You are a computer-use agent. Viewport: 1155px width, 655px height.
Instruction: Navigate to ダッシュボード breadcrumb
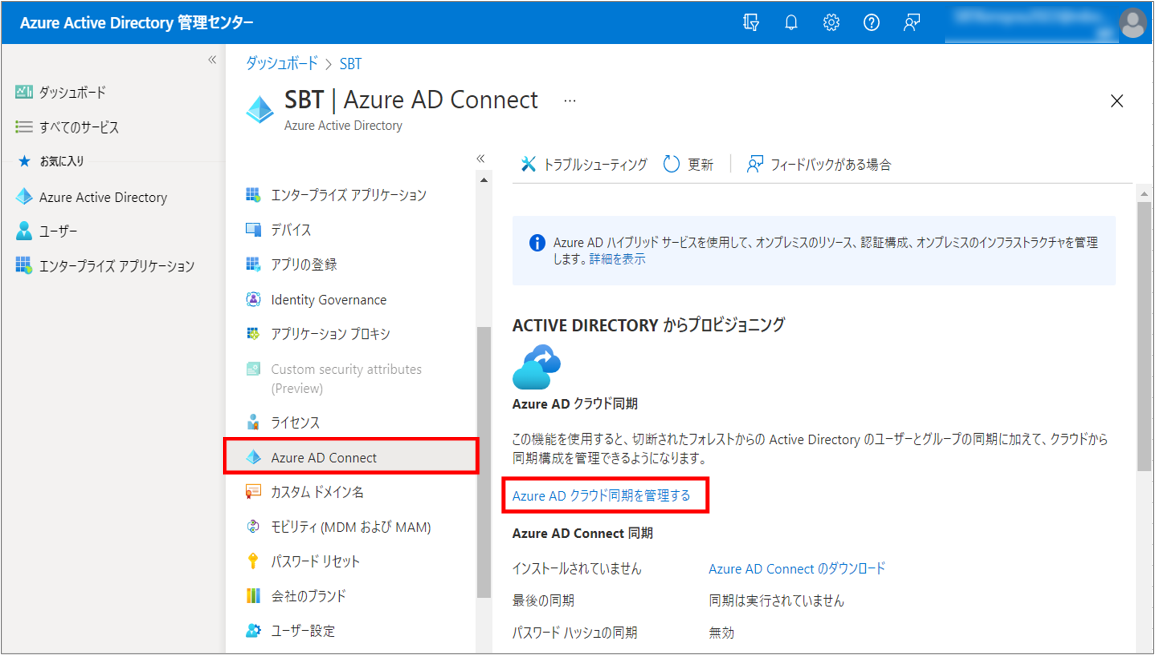[282, 63]
